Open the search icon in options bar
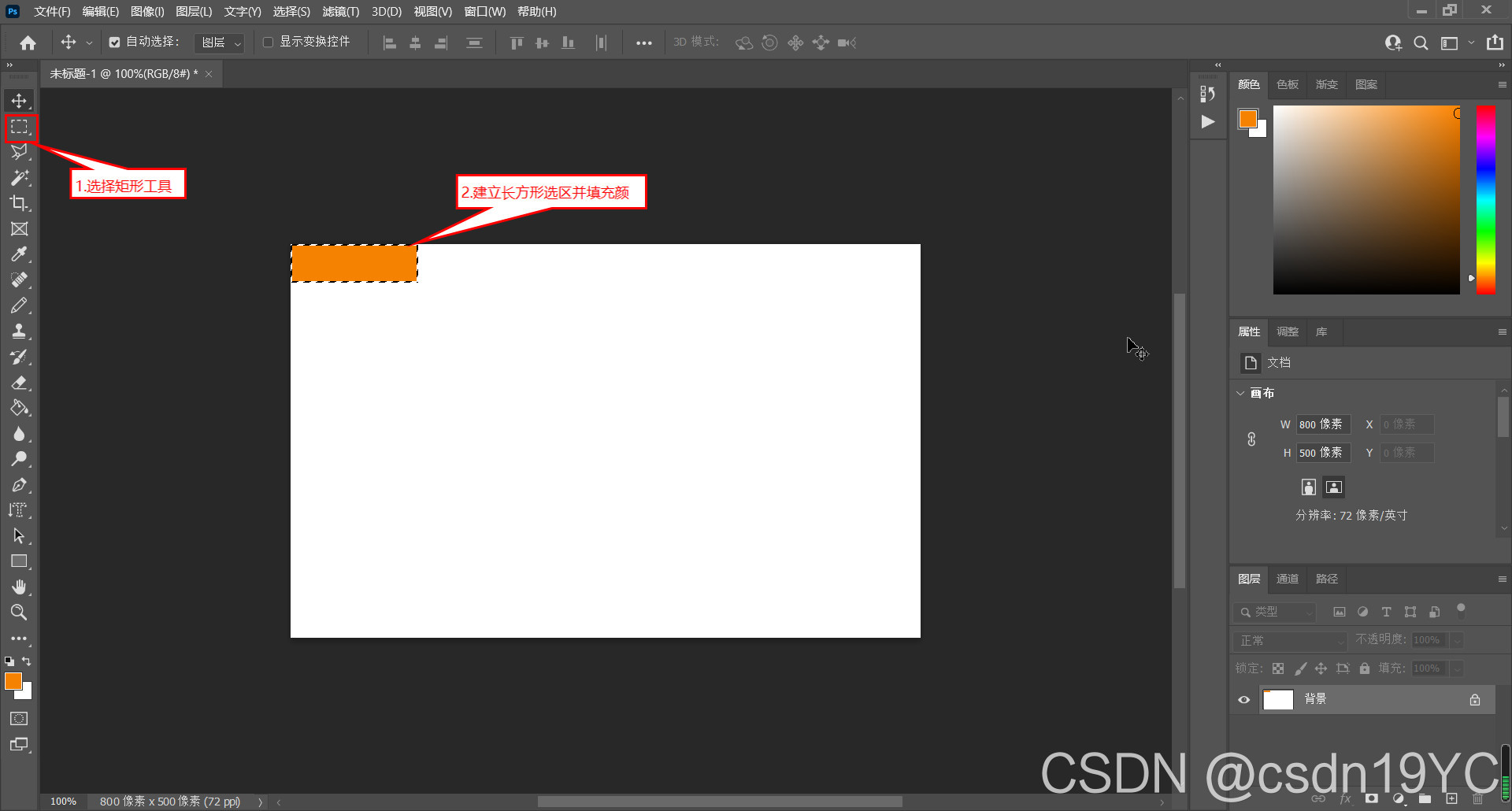The width and height of the screenshot is (1512, 811). (x=1421, y=43)
